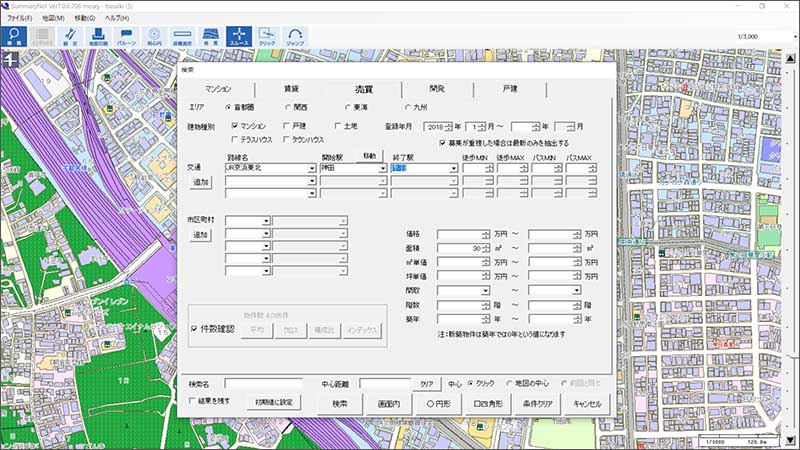The height and width of the screenshot is (450, 800).
Task: Switch to the マンション tab
Action: [218, 89]
